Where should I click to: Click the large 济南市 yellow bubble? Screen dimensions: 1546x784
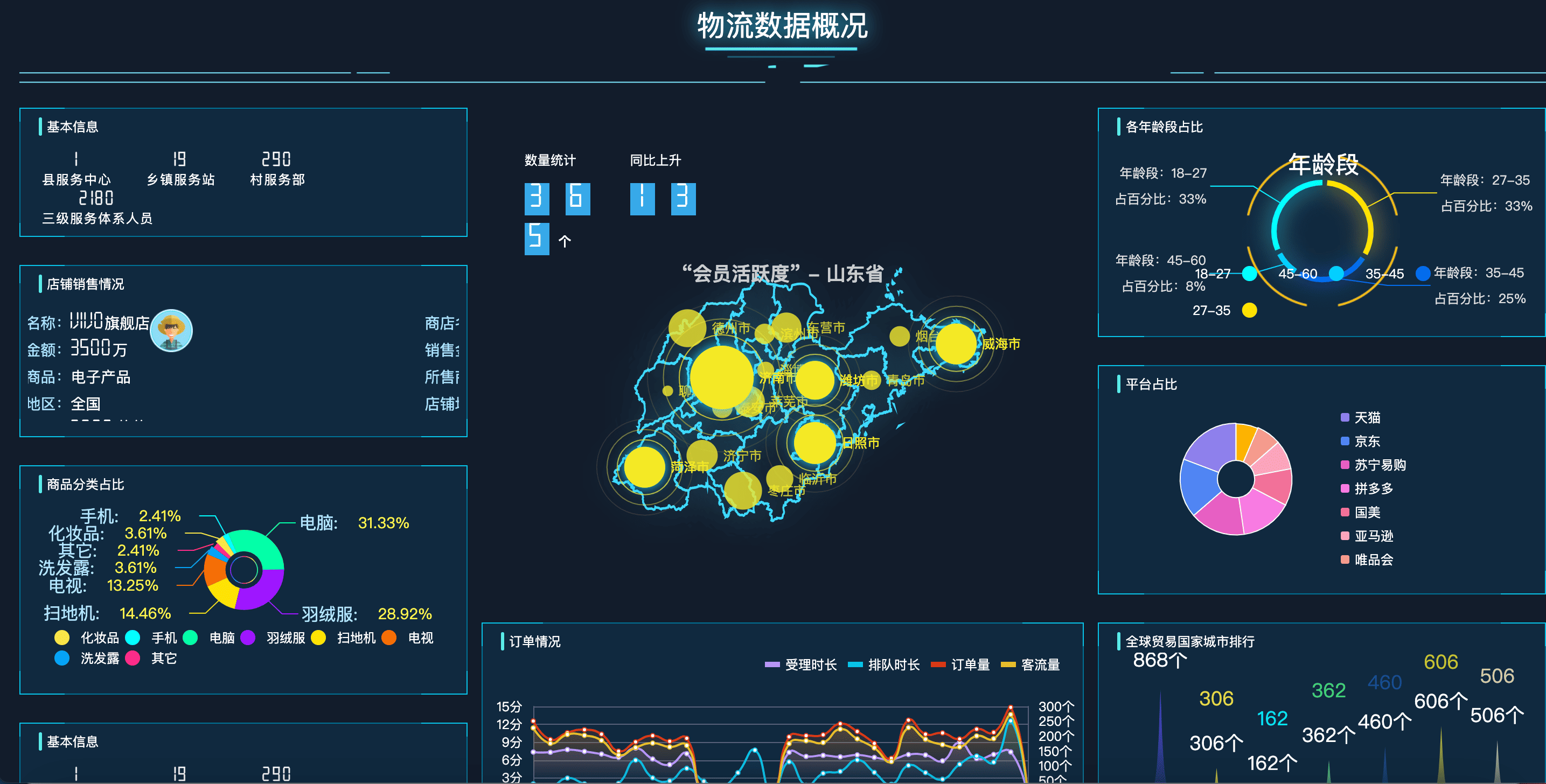tap(721, 377)
